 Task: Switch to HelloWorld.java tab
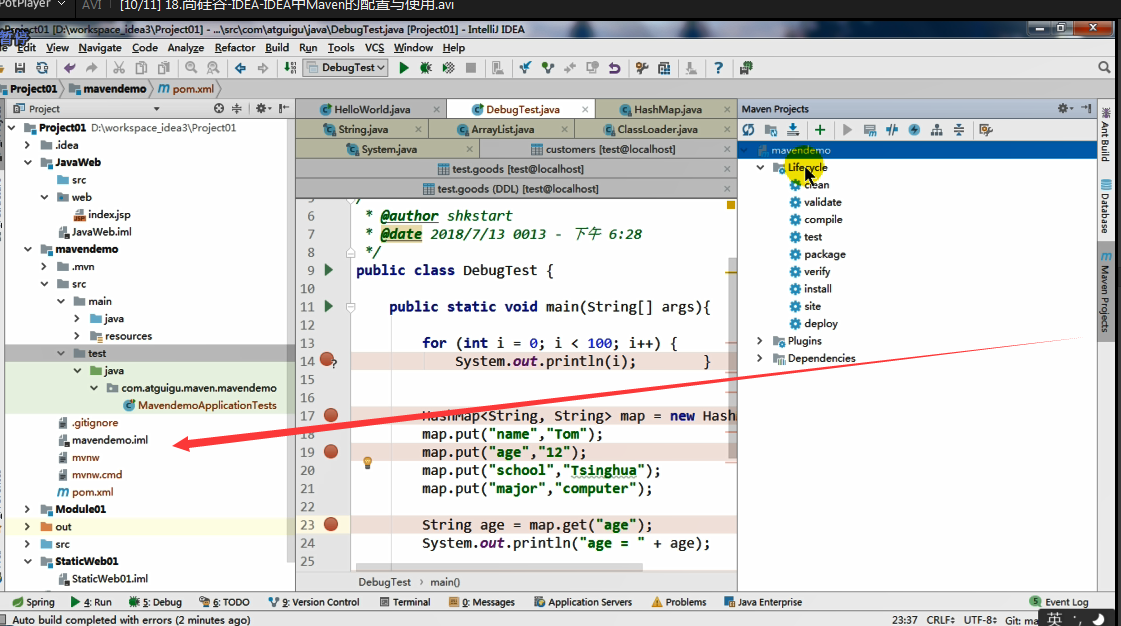coord(372,109)
